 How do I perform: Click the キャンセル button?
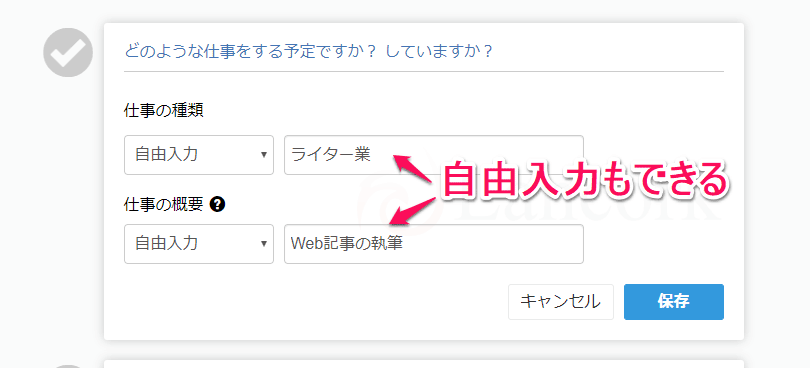click(x=561, y=302)
